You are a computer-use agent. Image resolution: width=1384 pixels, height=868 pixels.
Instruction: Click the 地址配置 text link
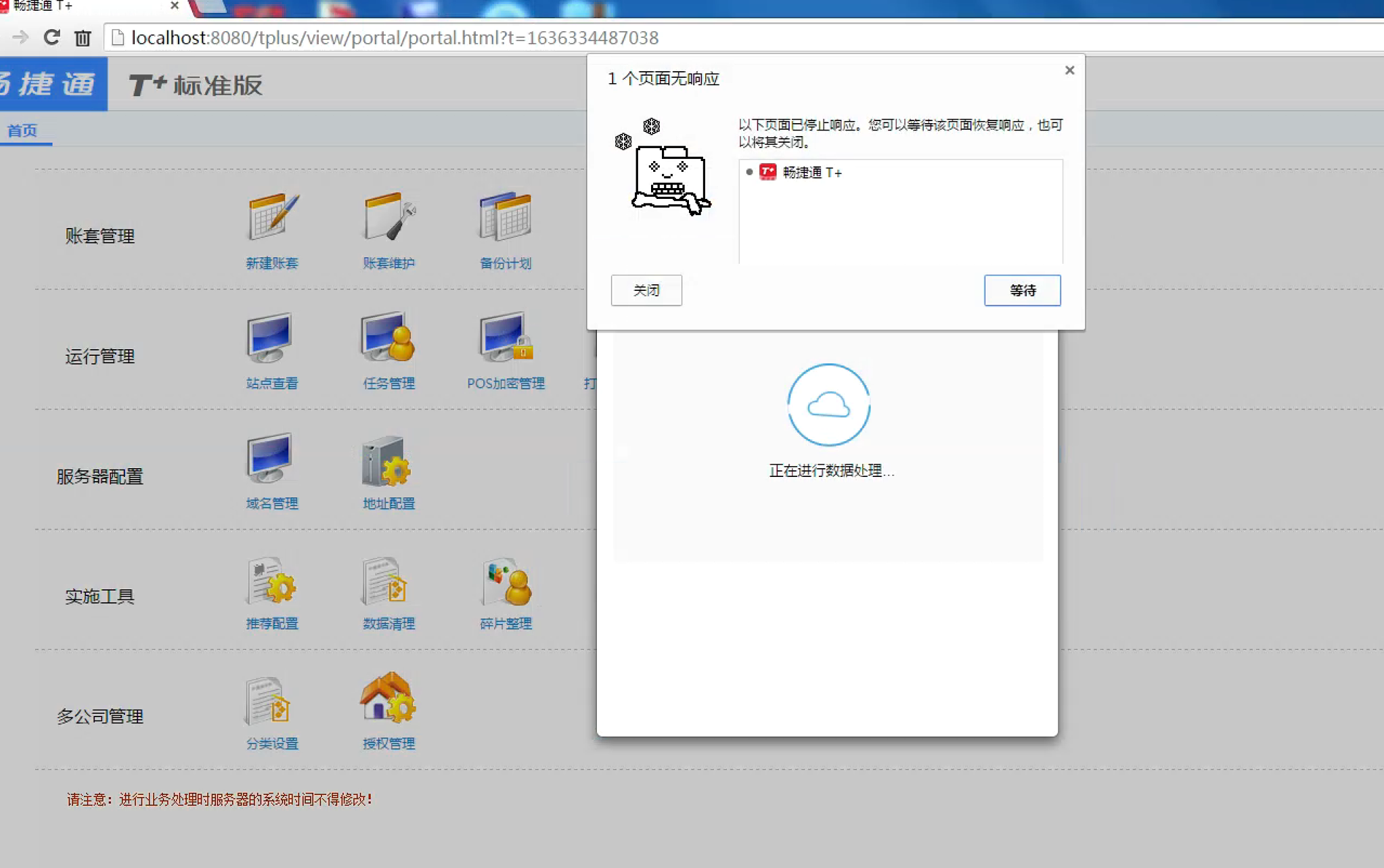[x=389, y=503]
